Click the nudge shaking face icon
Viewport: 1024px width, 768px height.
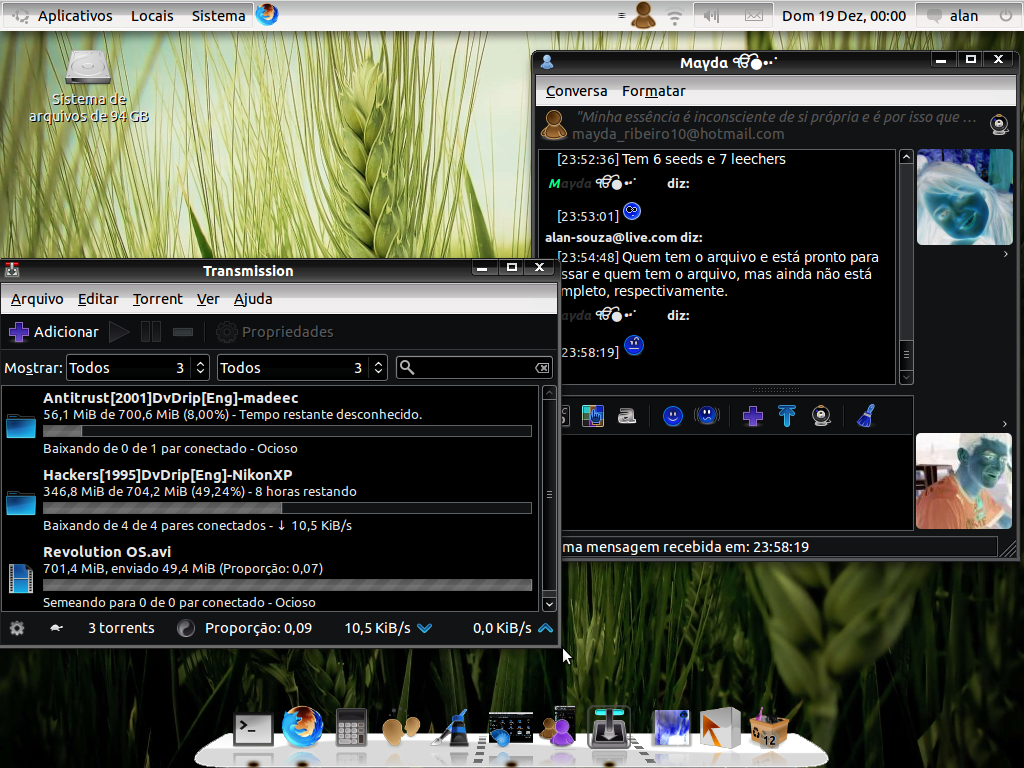click(x=707, y=416)
